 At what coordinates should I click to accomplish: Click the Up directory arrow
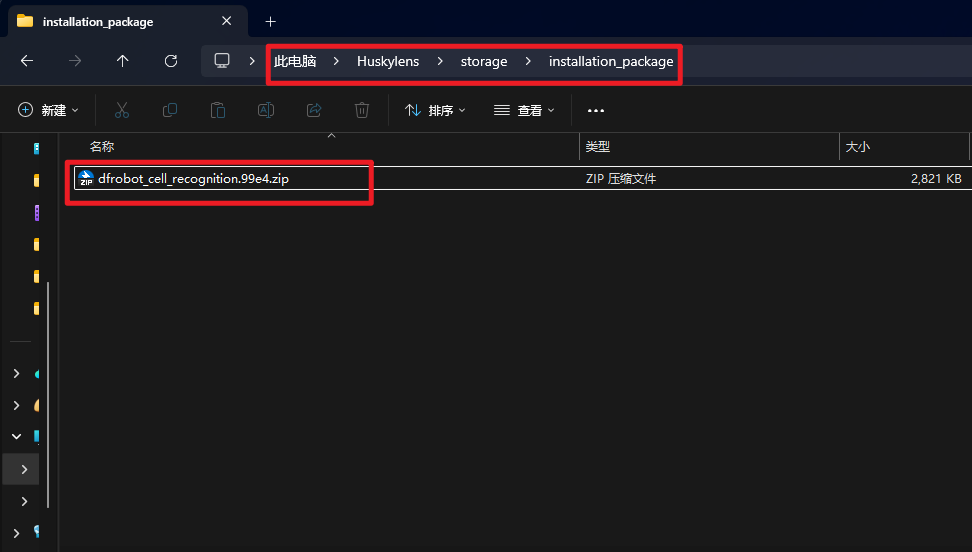[123, 61]
